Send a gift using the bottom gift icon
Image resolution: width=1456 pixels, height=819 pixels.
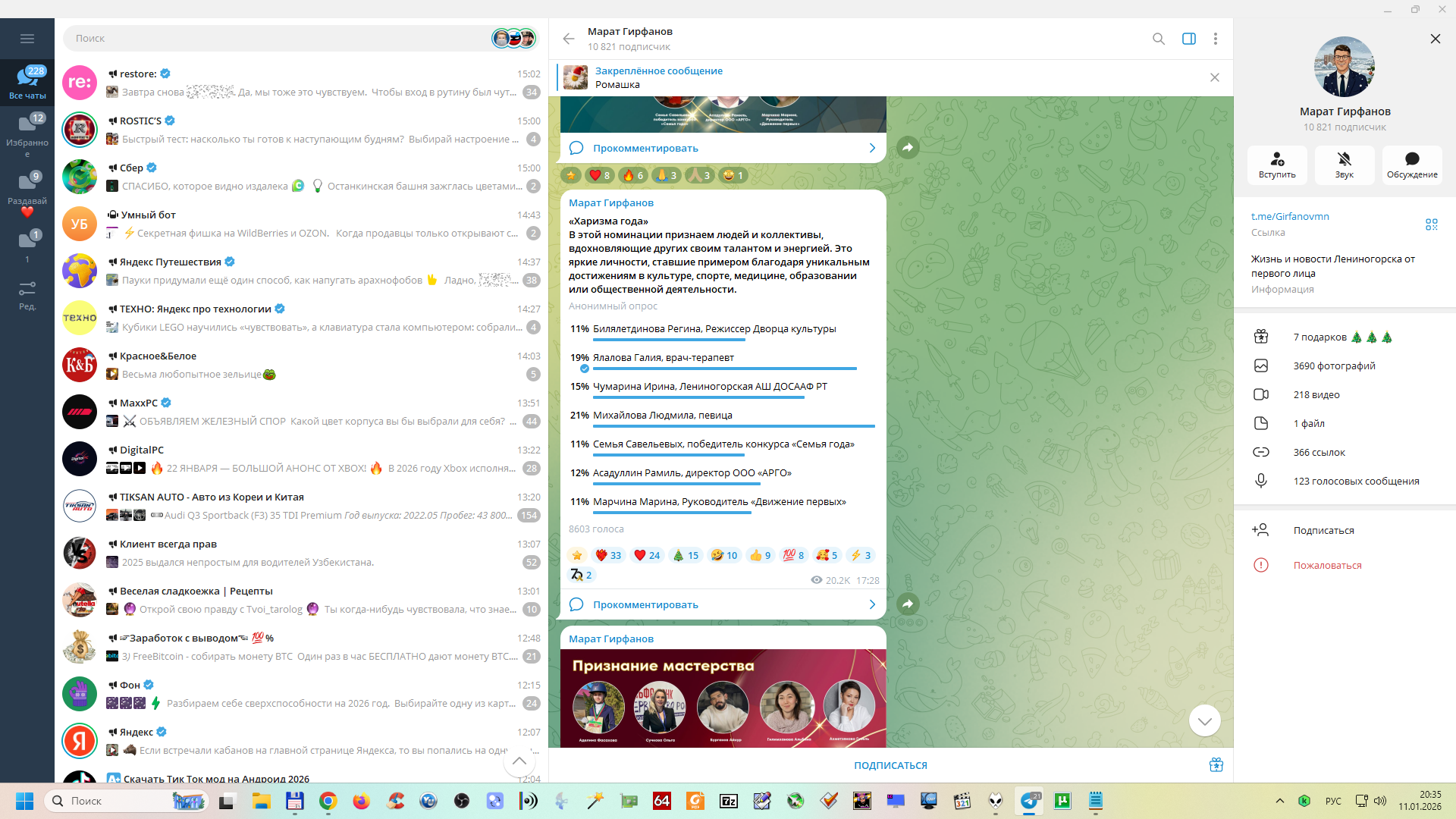click(x=1216, y=764)
